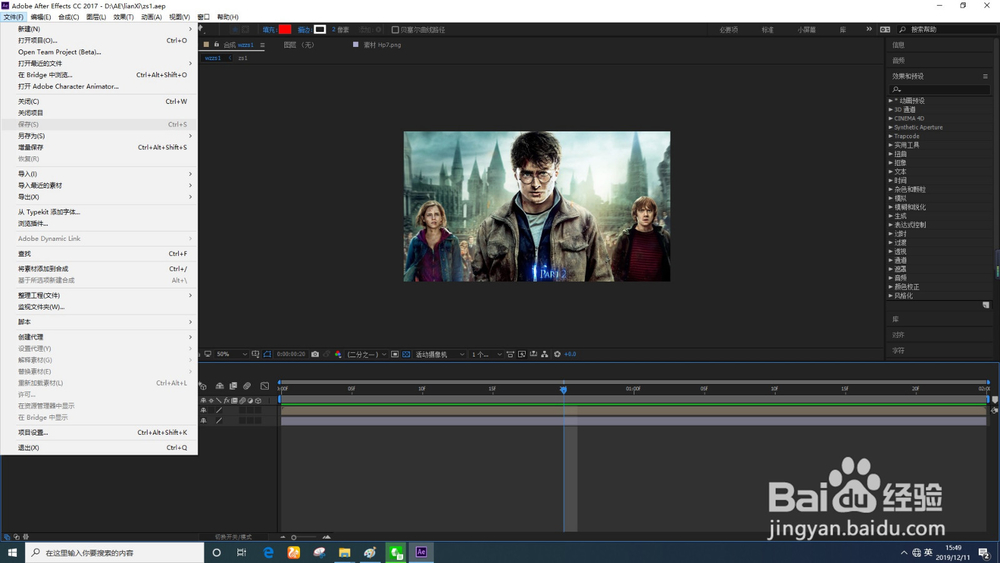Click the show channel RGB color icon
This screenshot has height=563, width=1000.
[x=338, y=354]
